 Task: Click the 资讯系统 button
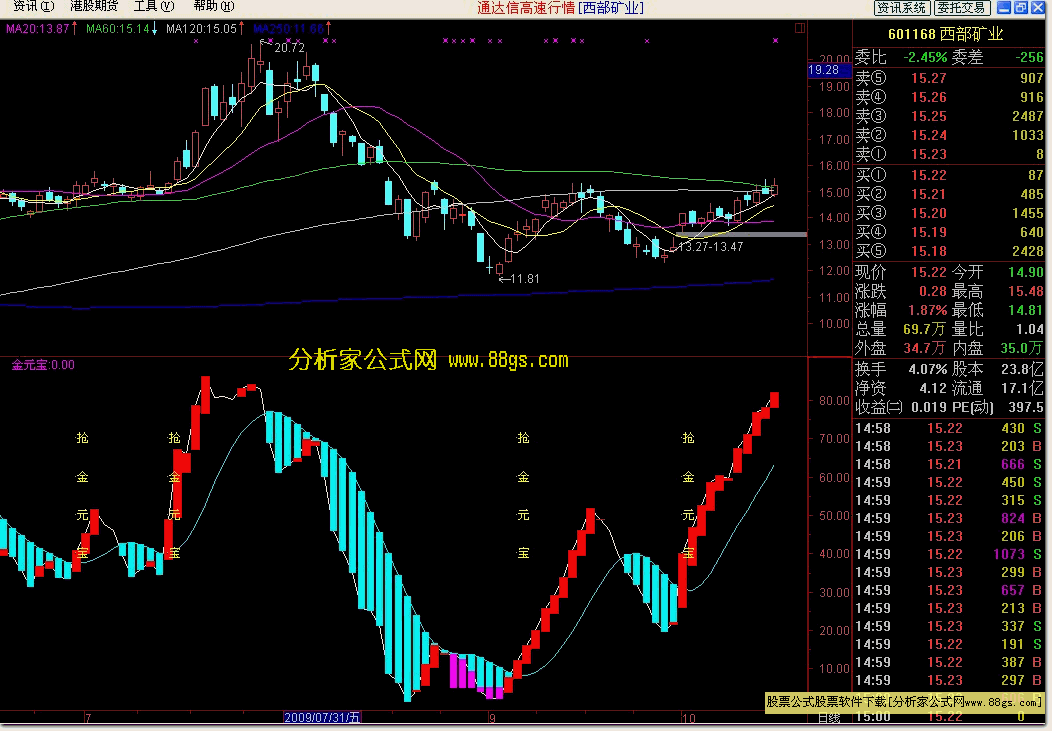click(x=902, y=7)
